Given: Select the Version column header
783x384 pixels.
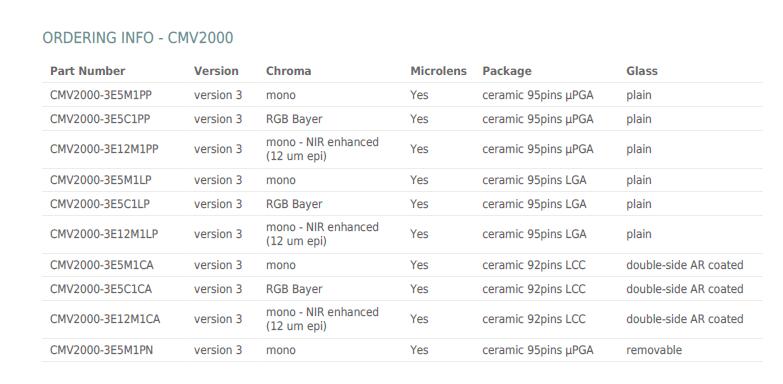Looking at the screenshot, I should [216, 71].
